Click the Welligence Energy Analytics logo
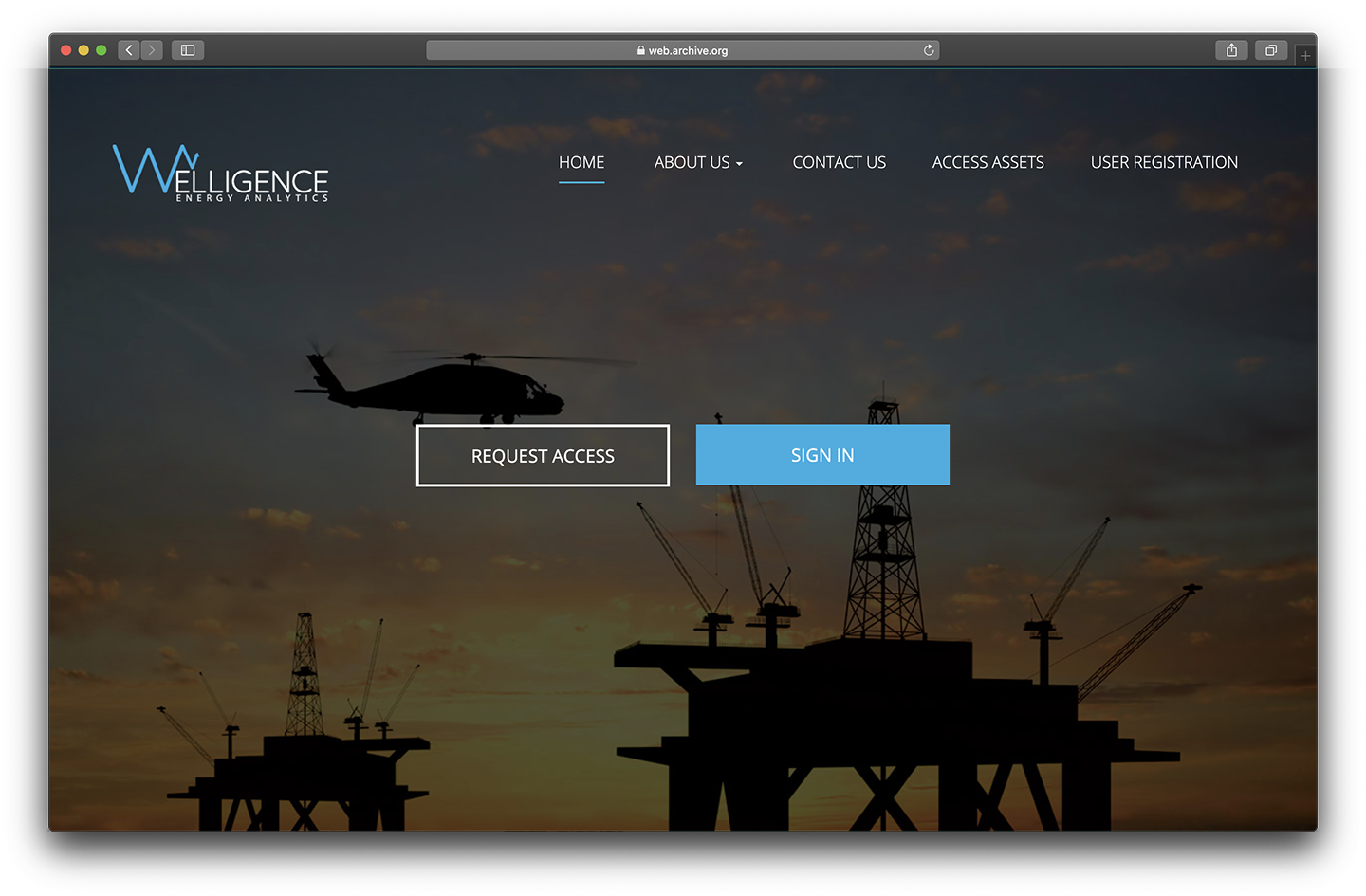 click(221, 173)
